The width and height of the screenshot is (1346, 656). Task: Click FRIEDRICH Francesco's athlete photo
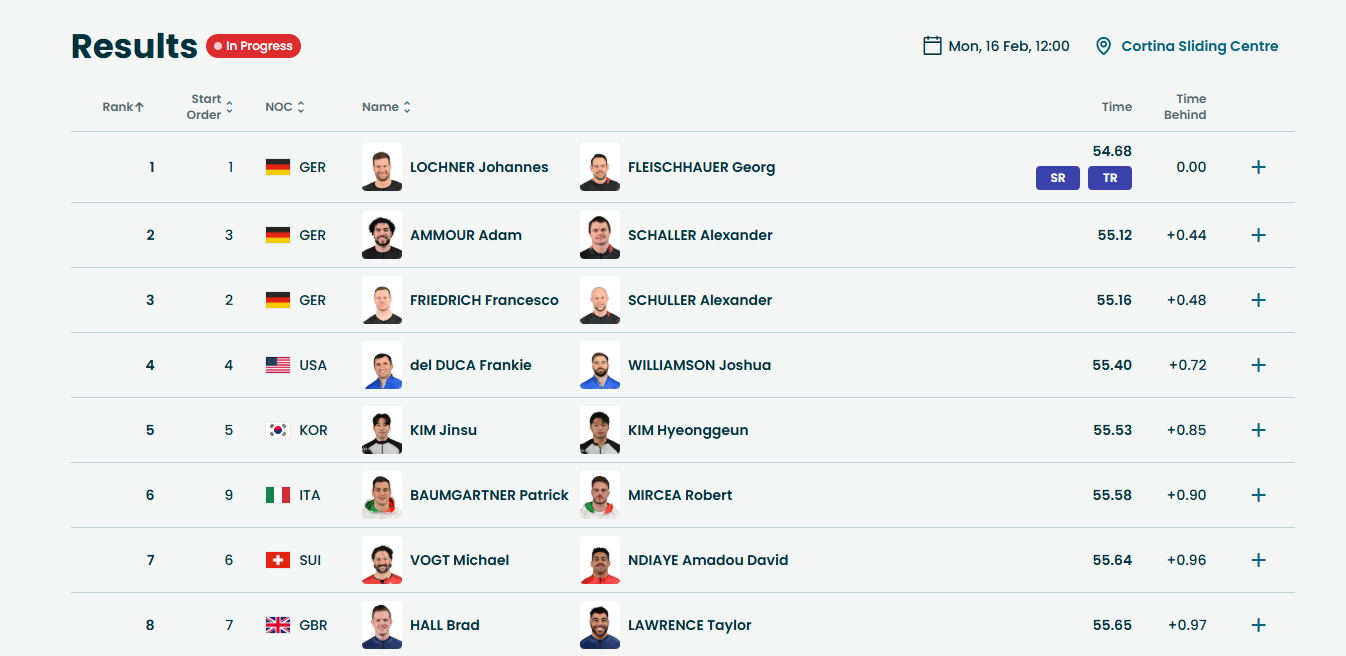tap(382, 300)
